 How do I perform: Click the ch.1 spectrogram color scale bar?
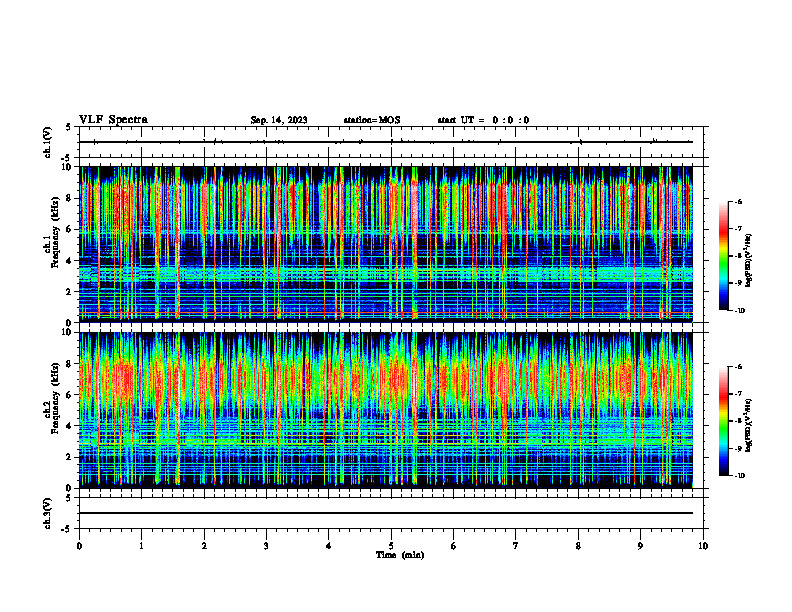[723, 256]
